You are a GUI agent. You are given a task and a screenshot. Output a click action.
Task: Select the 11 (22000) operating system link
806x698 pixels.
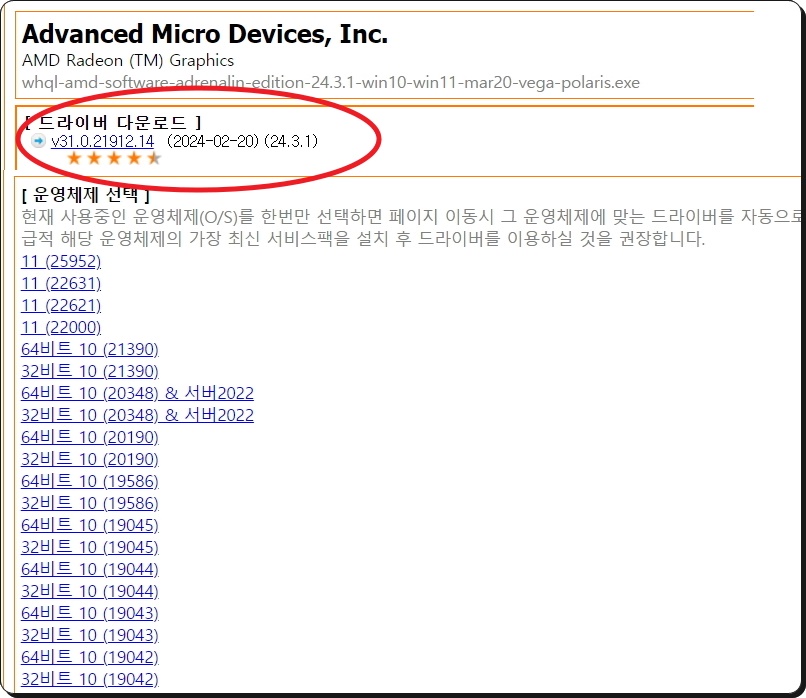[61, 328]
